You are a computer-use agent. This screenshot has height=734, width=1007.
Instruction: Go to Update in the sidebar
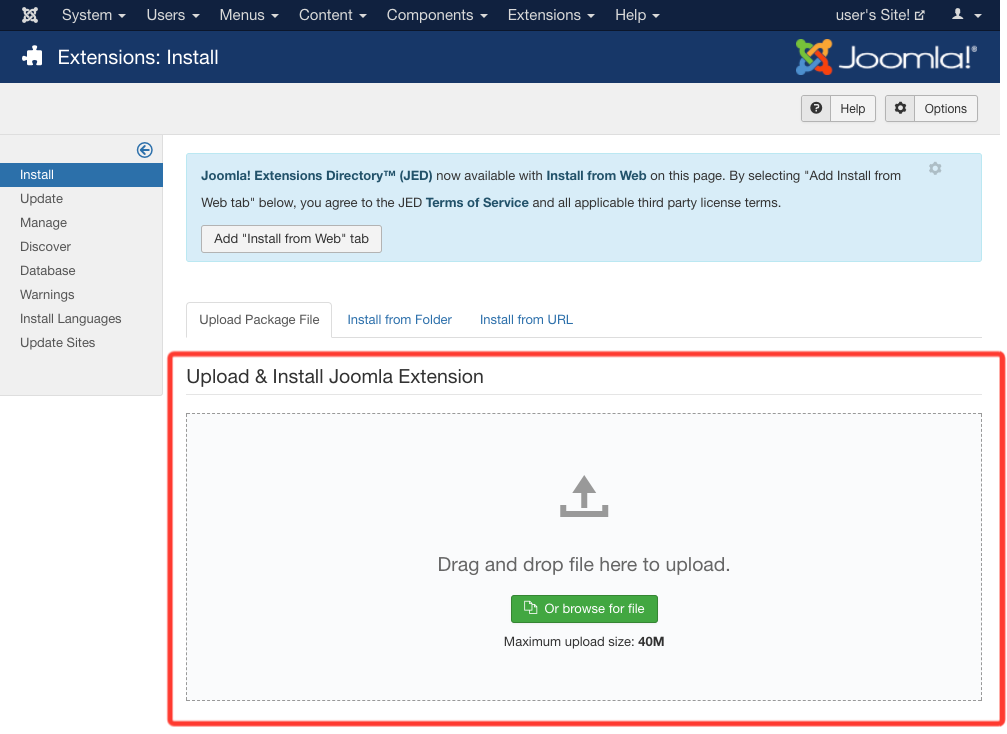(41, 198)
